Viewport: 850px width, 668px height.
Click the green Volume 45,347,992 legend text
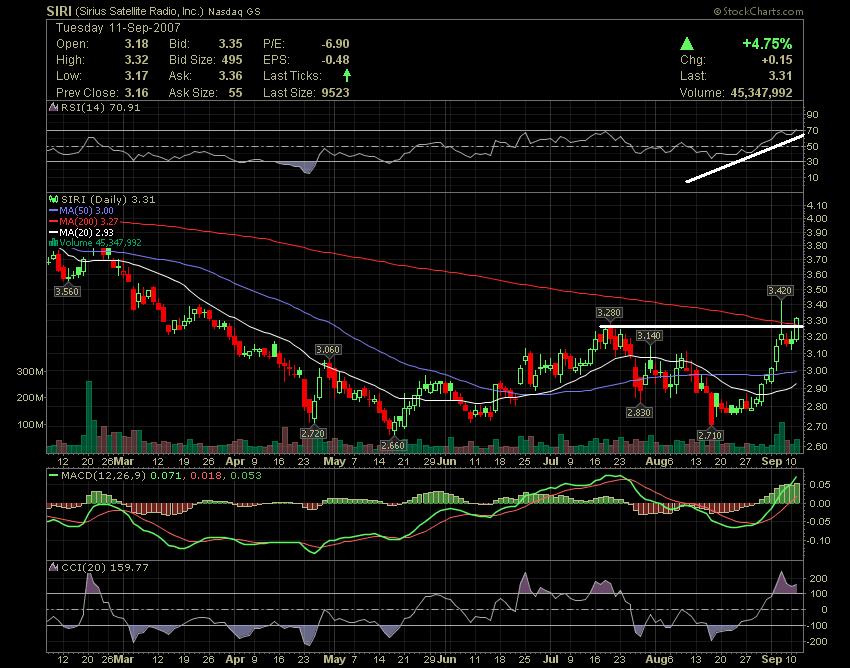coord(100,242)
